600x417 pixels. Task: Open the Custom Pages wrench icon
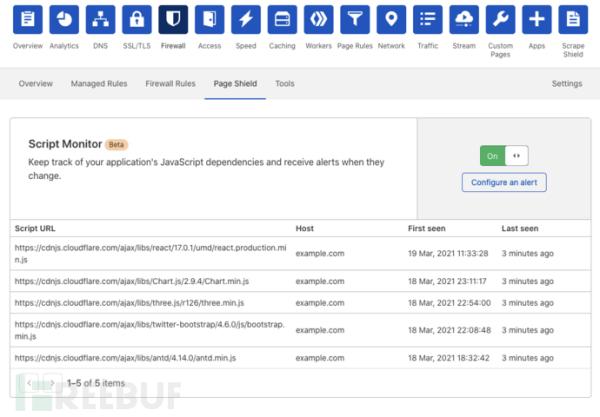click(501, 19)
